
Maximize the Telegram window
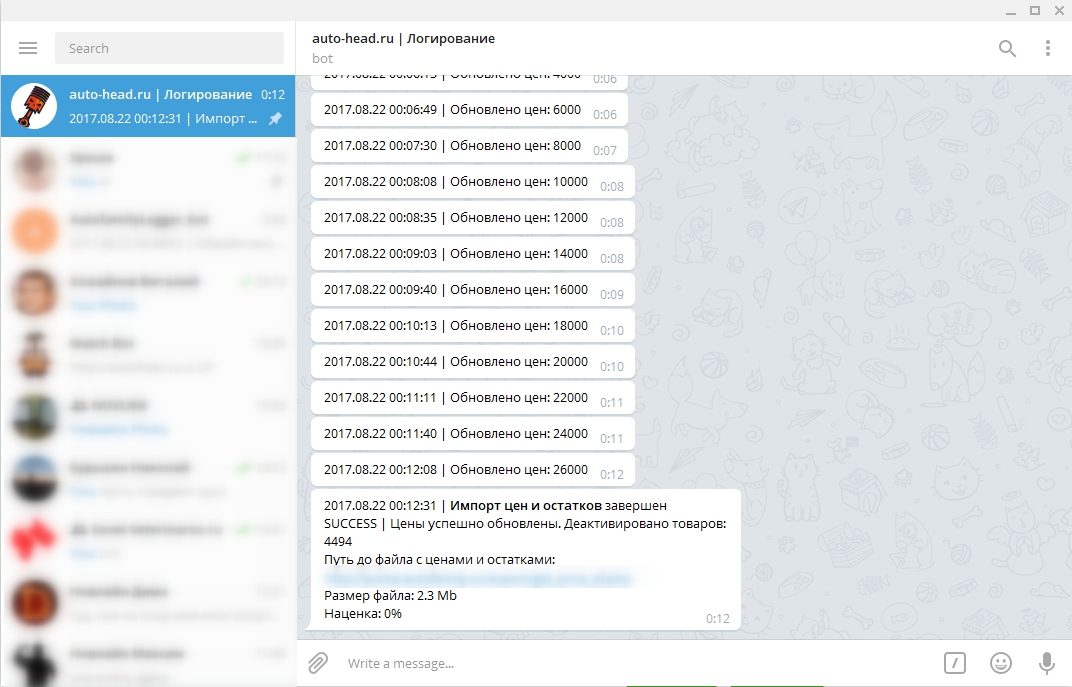(x=1035, y=11)
